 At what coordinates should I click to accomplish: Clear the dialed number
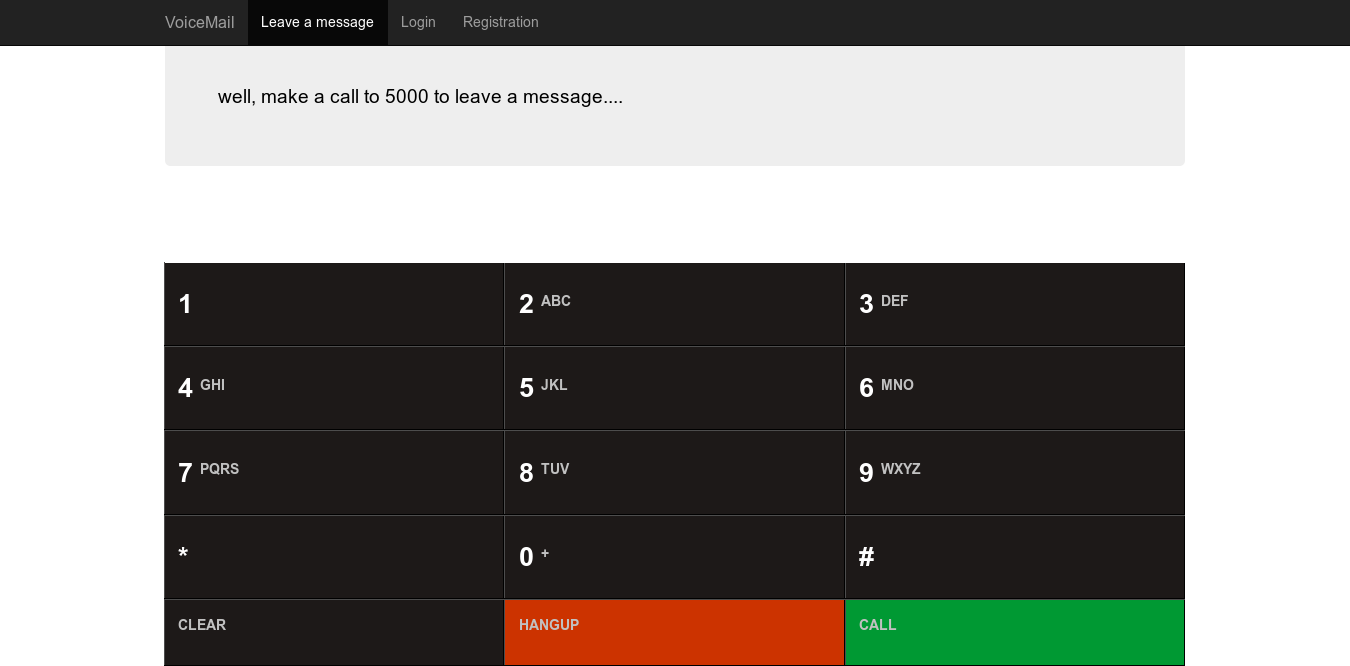point(334,632)
